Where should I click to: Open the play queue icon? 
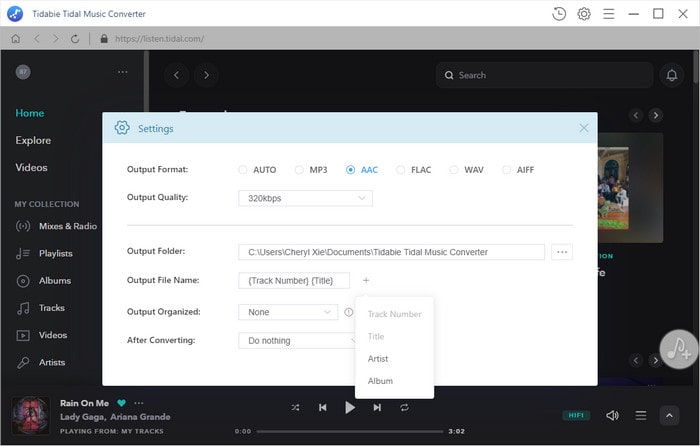tap(641, 416)
